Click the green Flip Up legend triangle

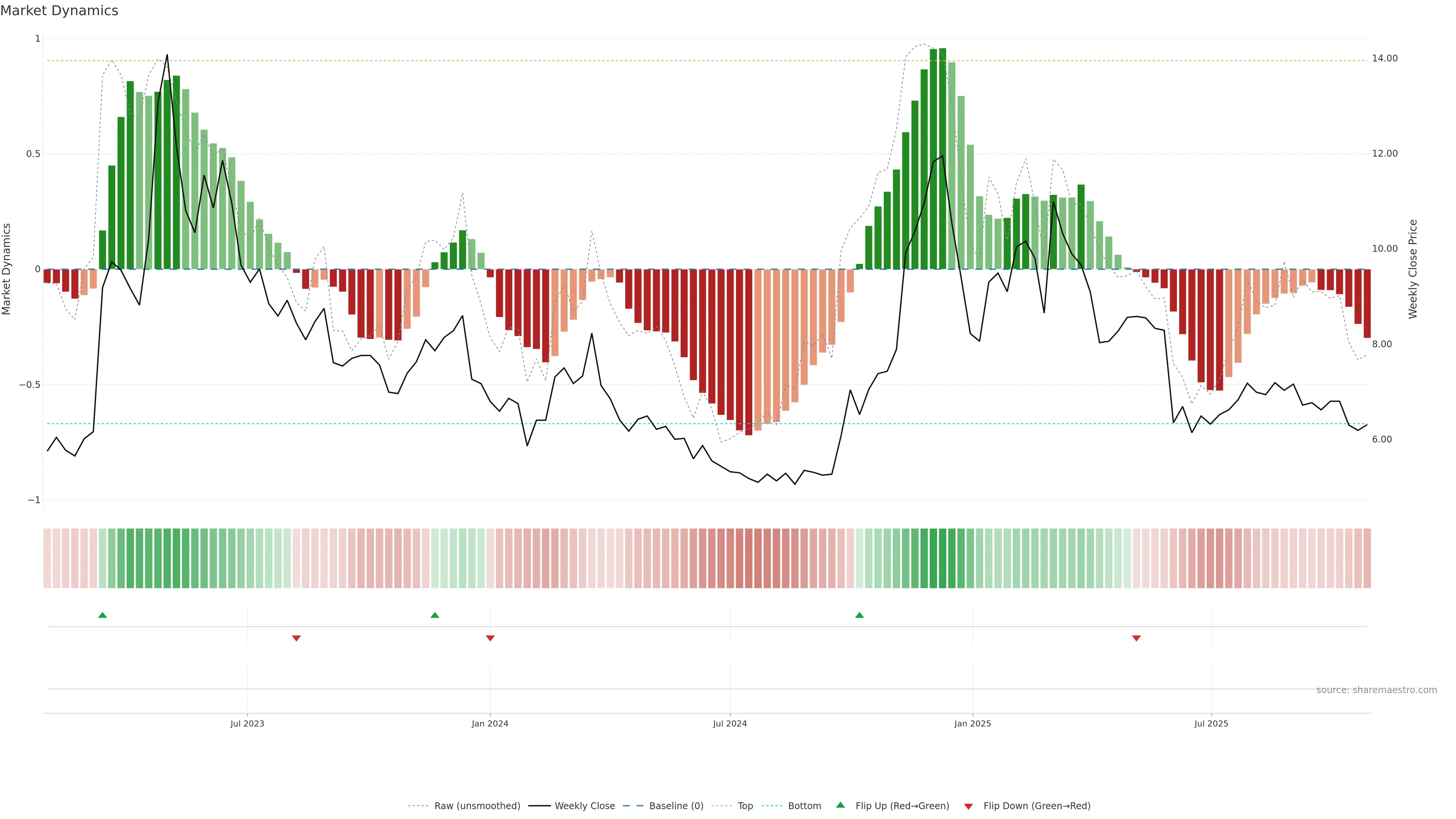click(x=841, y=805)
